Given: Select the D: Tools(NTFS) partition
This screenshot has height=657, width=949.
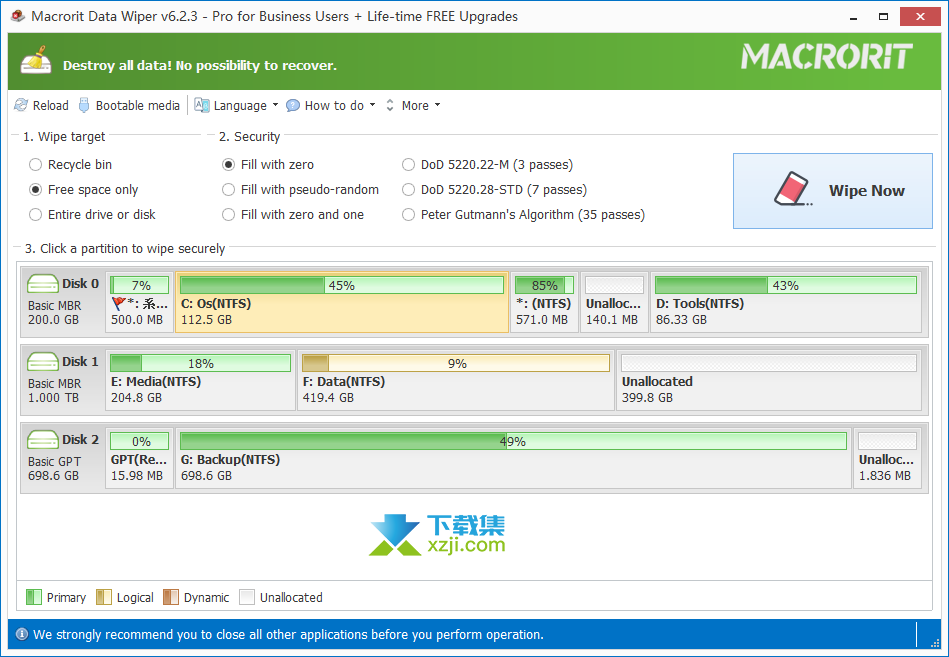Looking at the screenshot, I should click(x=786, y=302).
